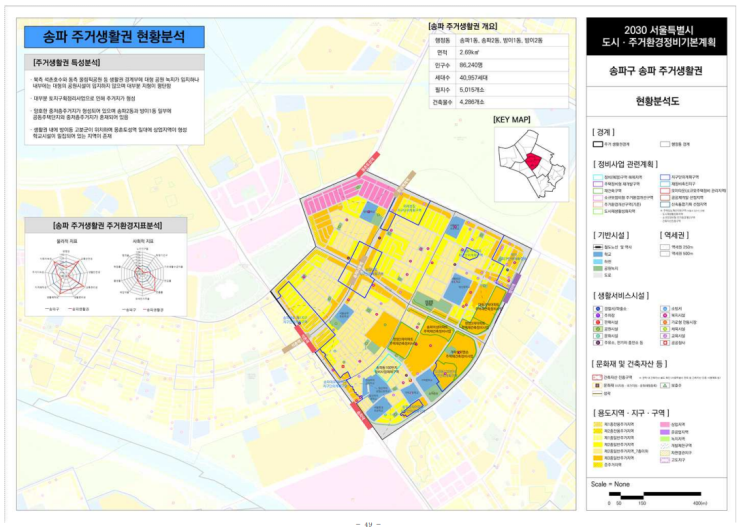Click the '[ 문화재 및 건축자산 등 ]' legend title
Image resolution: width=743 pixels, height=528 pixels.
(x=630, y=364)
